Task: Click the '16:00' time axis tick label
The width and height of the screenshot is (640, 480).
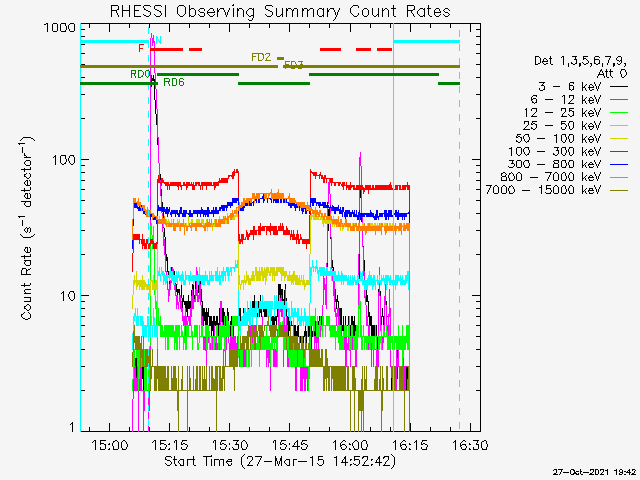Action: pos(350,445)
